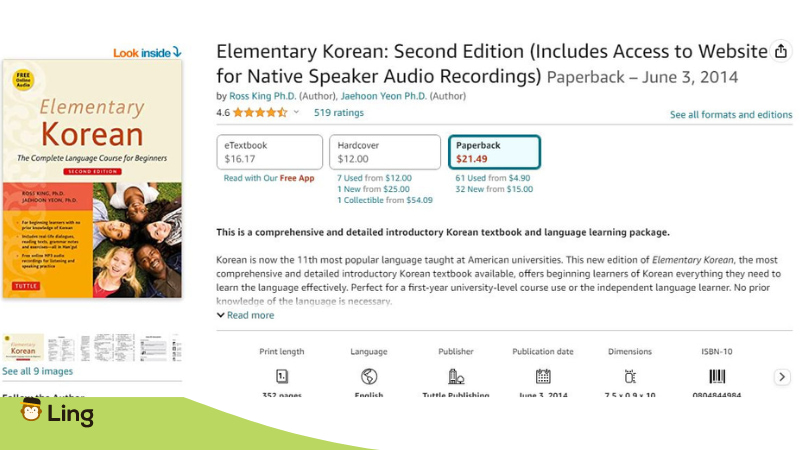Select the fourth page preview thumbnail

[x=115, y=347]
